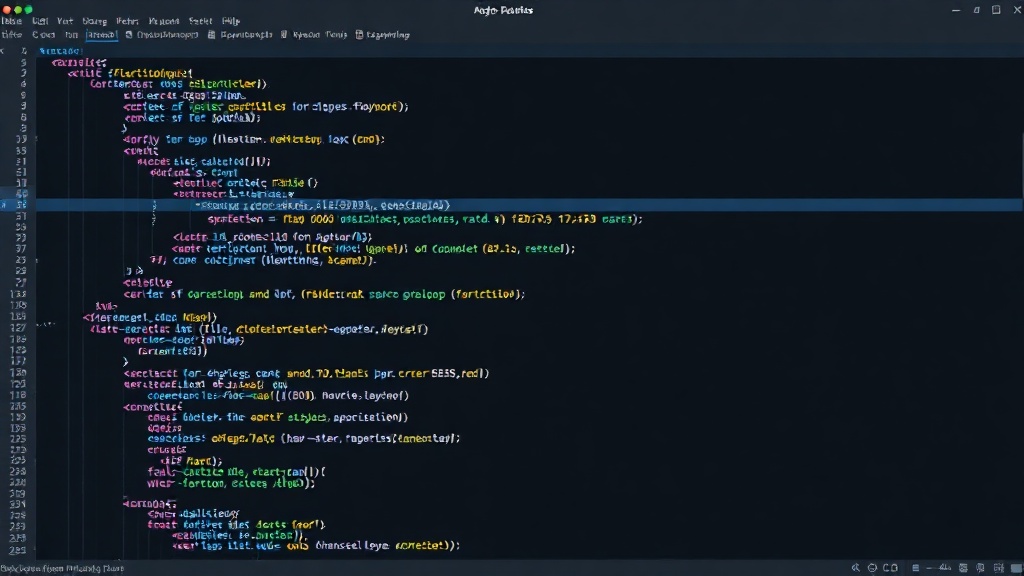
Task: Click the list-lines icon in the status bar
Action: (x=916, y=568)
